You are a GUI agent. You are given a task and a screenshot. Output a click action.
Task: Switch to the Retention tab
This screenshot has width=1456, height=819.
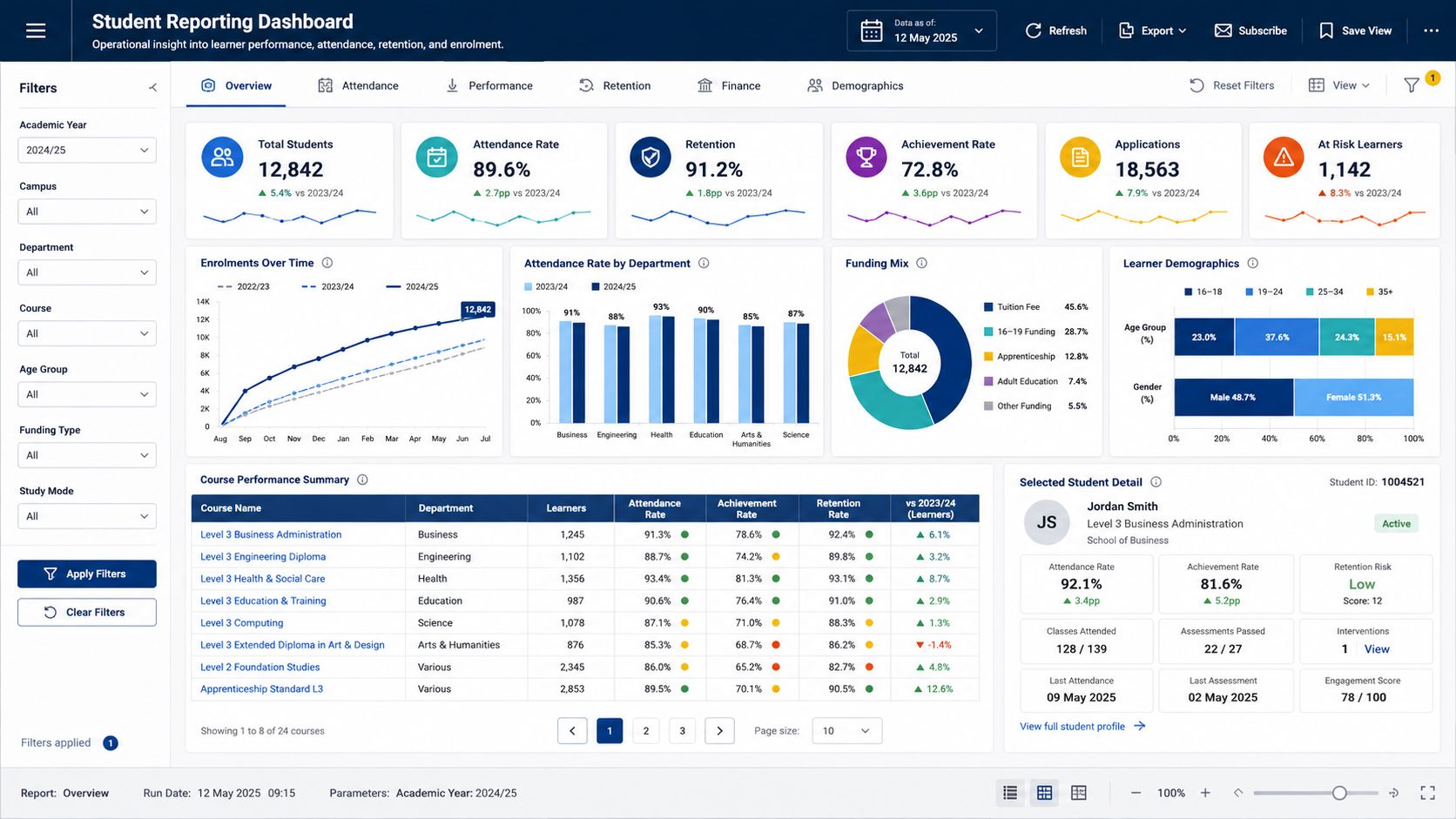[x=615, y=85]
